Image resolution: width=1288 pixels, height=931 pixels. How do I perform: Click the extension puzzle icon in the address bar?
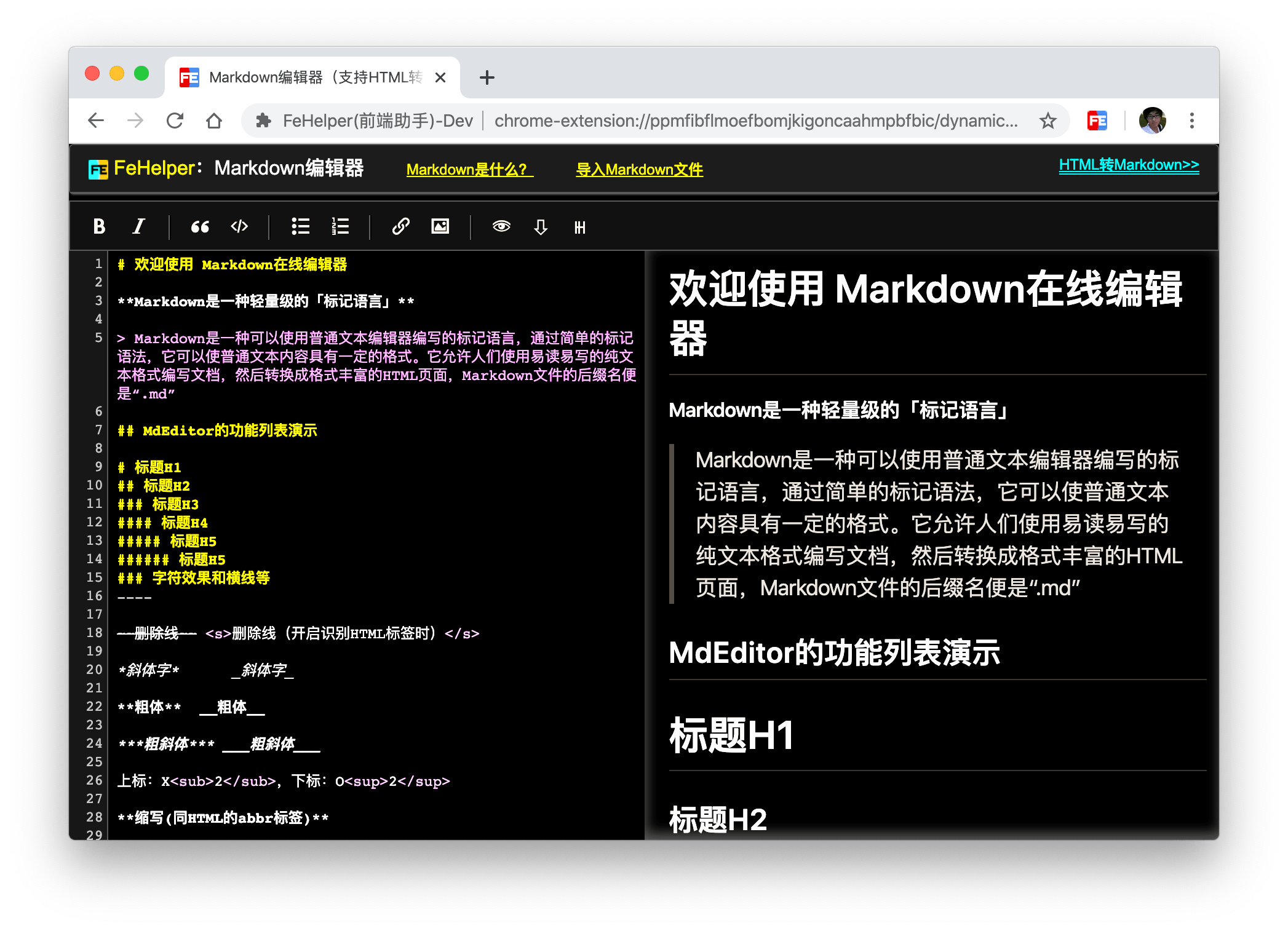pyautogui.click(x=264, y=121)
